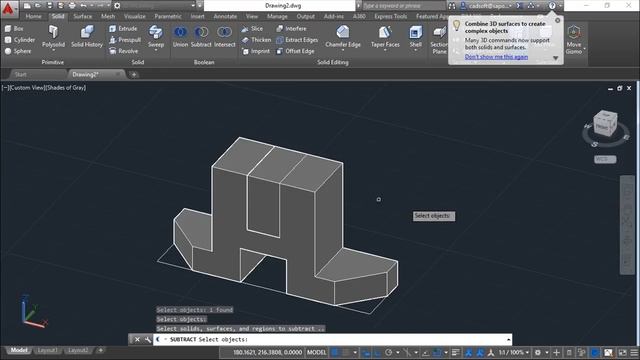Image resolution: width=640 pixels, height=360 pixels.
Task: Click the Taper Faces tool
Action: (385, 36)
